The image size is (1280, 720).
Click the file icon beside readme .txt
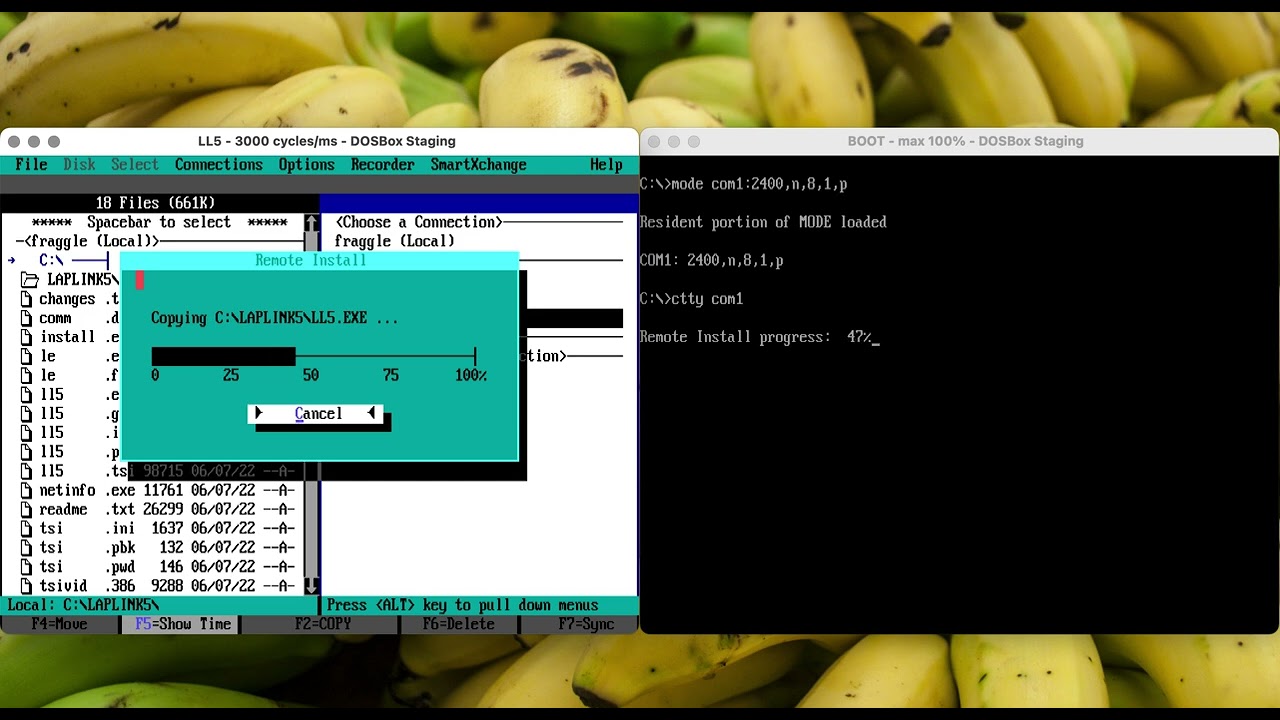click(26, 510)
